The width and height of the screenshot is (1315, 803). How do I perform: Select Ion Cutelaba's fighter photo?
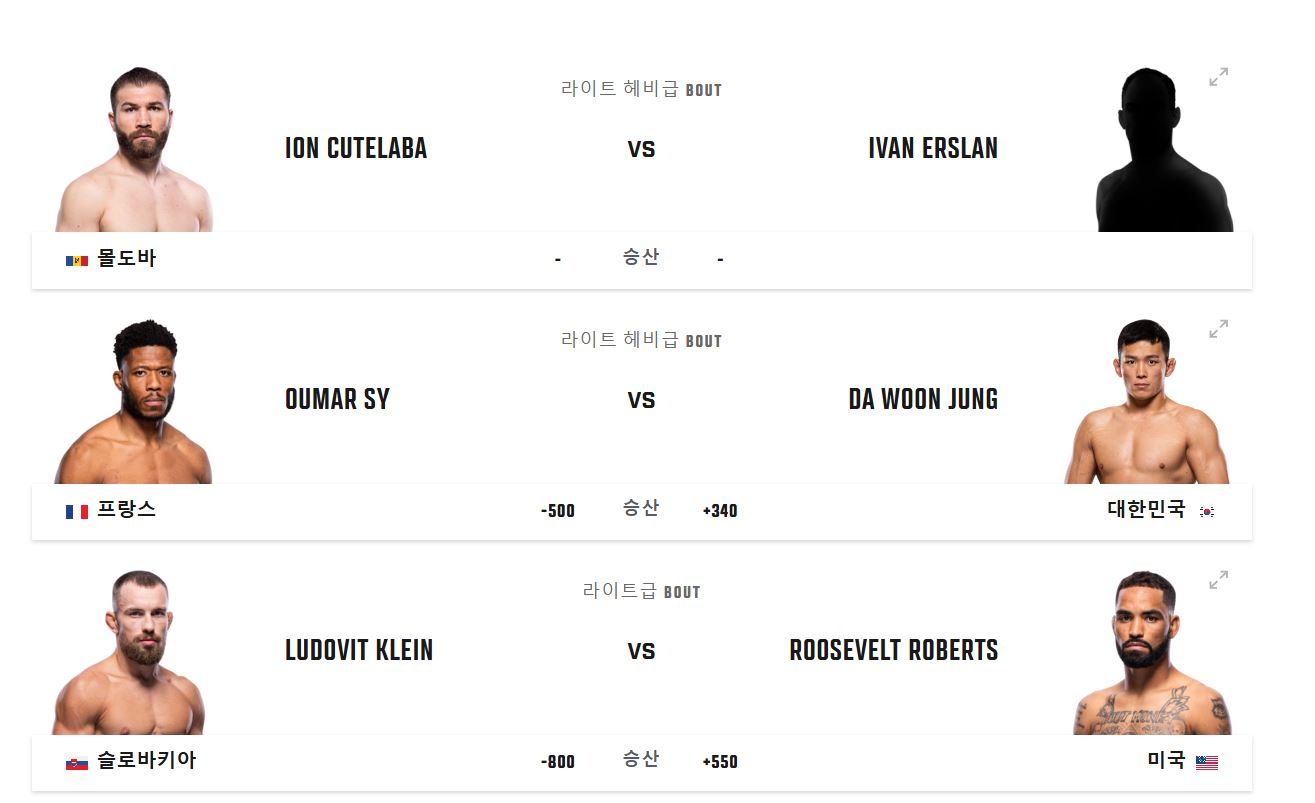click(137, 145)
